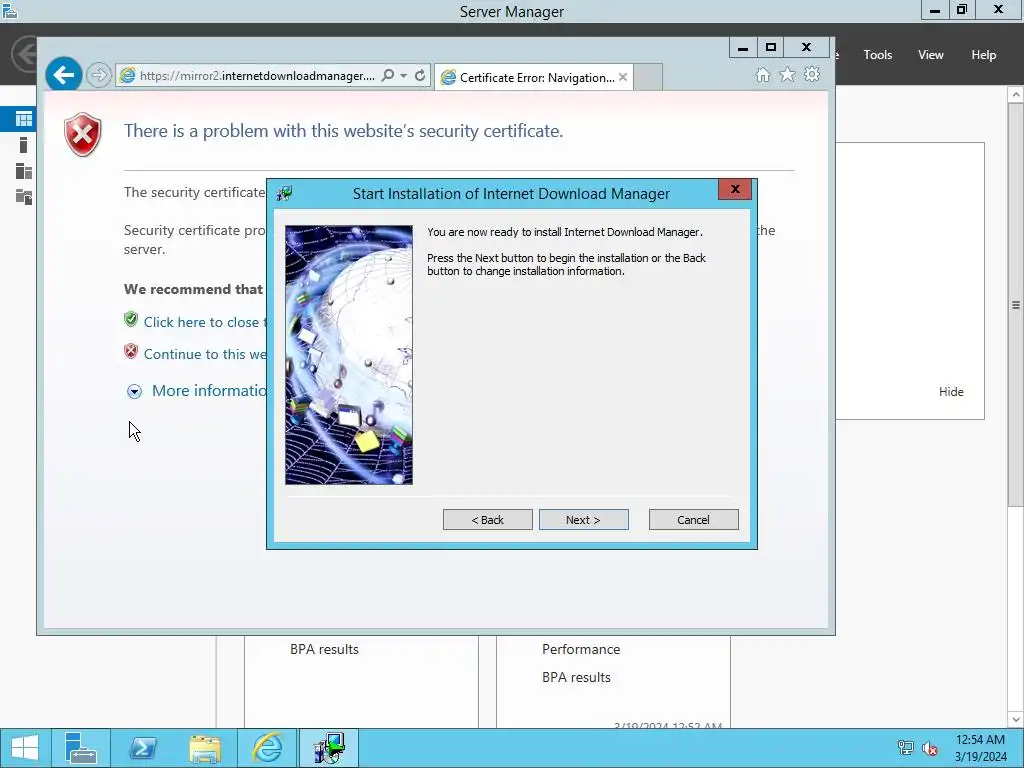Image resolution: width=1024 pixels, height=768 pixels.
Task: Click green shield icon beside close link
Action: click(x=131, y=319)
